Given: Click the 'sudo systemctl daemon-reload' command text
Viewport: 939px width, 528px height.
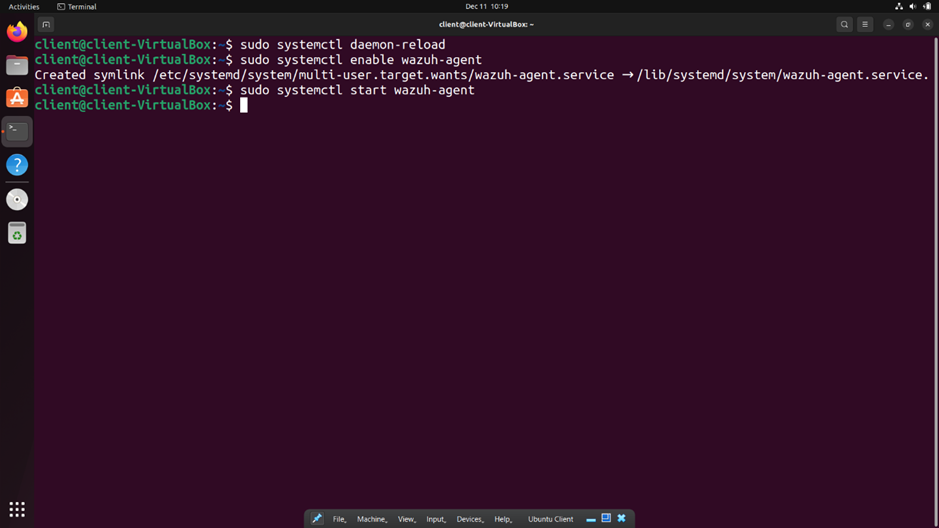Looking at the screenshot, I should pos(343,44).
